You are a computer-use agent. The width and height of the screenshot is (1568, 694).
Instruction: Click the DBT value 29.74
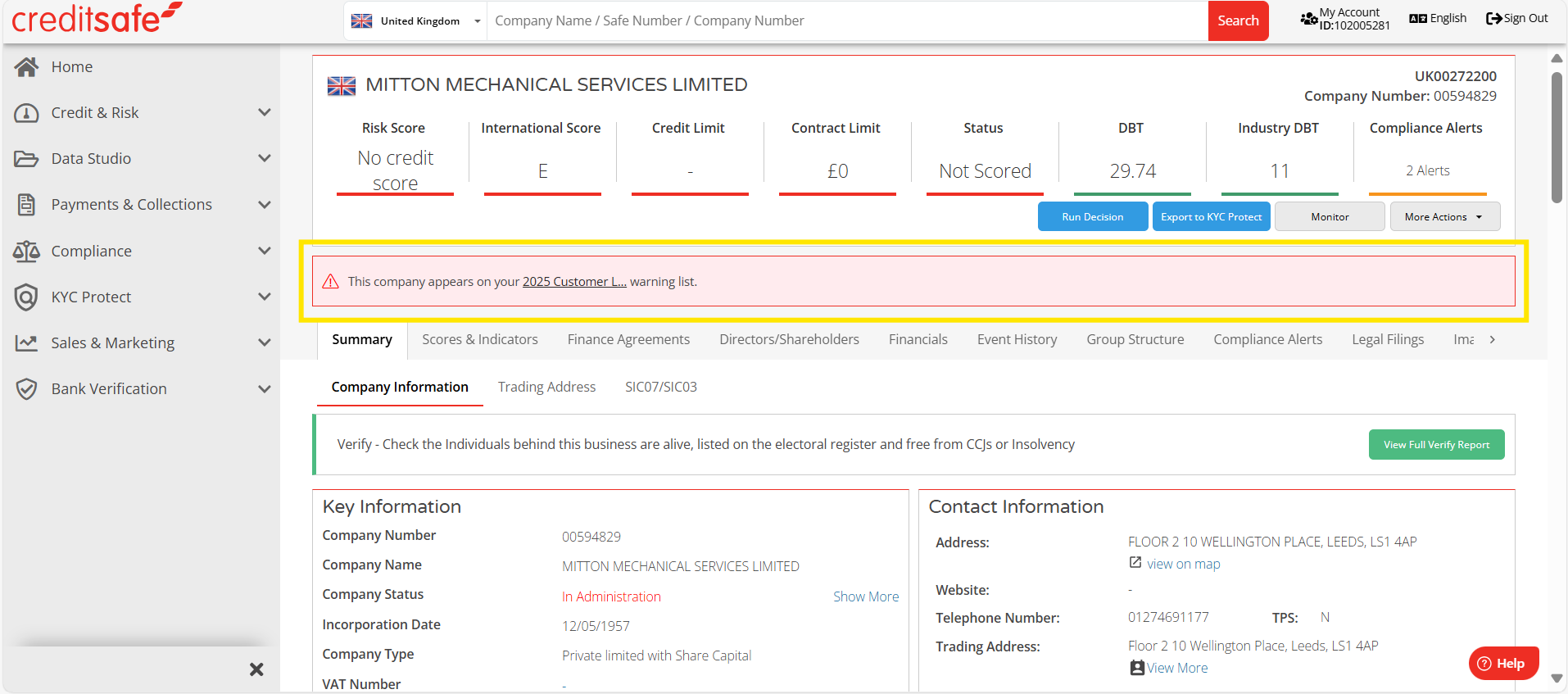pos(1132,170)
